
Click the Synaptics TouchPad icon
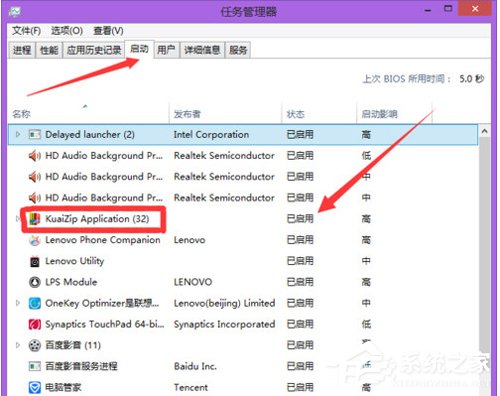35,324
